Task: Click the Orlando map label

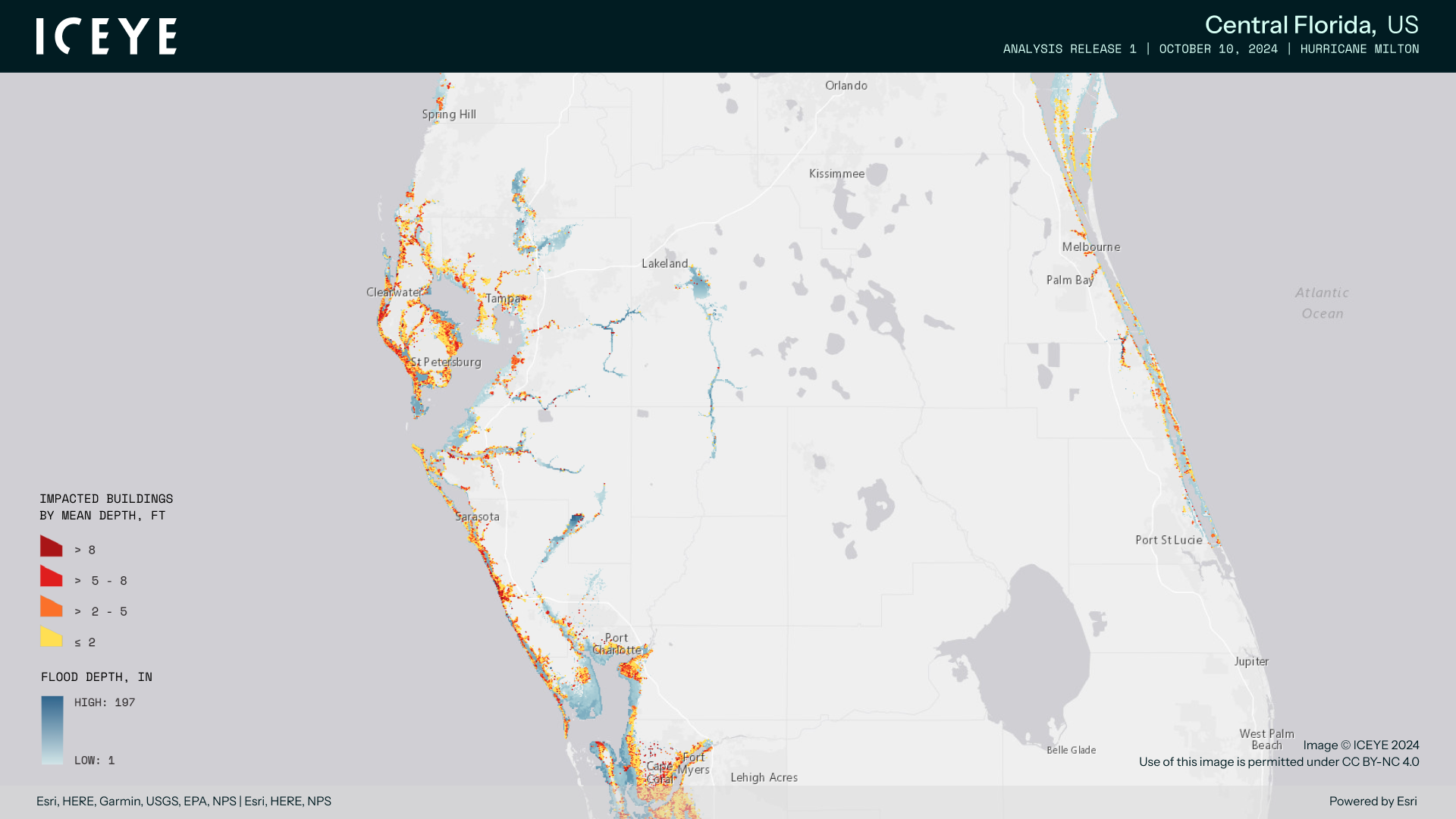Action: pos(846,86)
